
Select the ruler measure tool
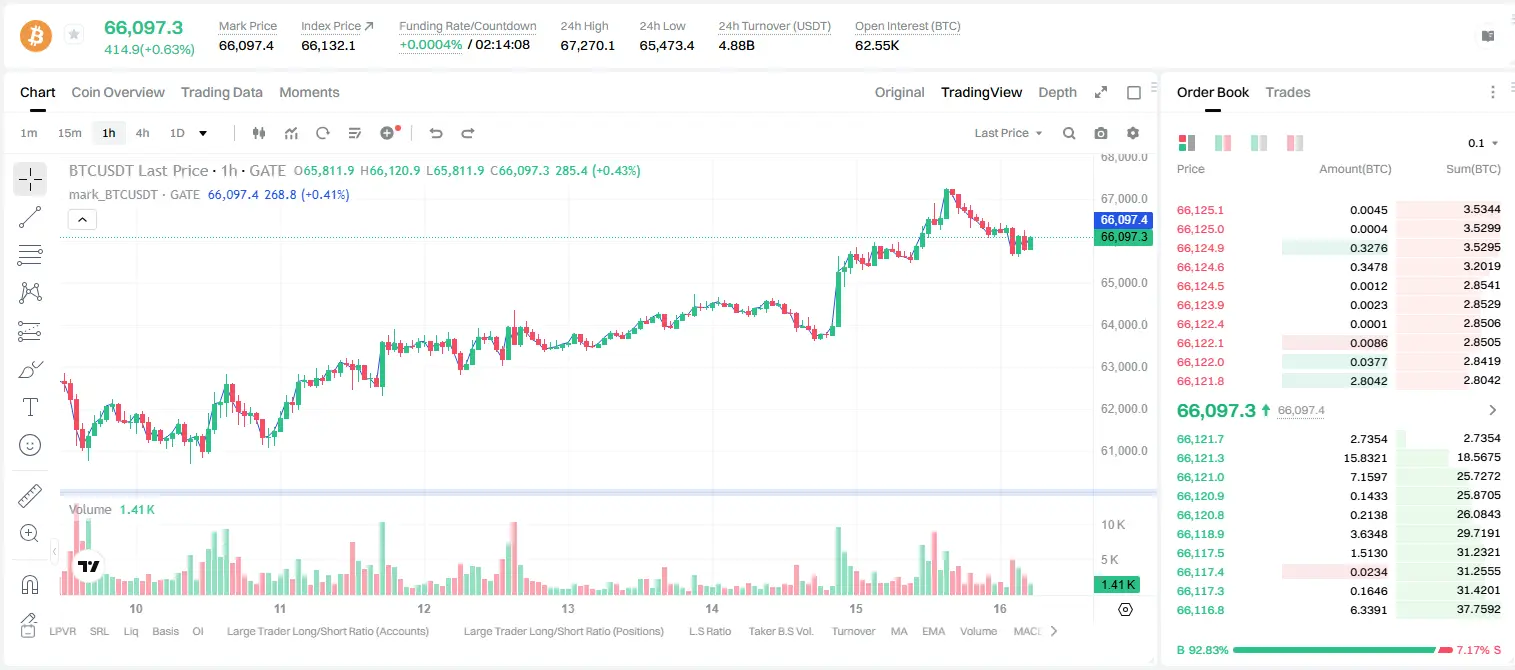click(30, 495)
